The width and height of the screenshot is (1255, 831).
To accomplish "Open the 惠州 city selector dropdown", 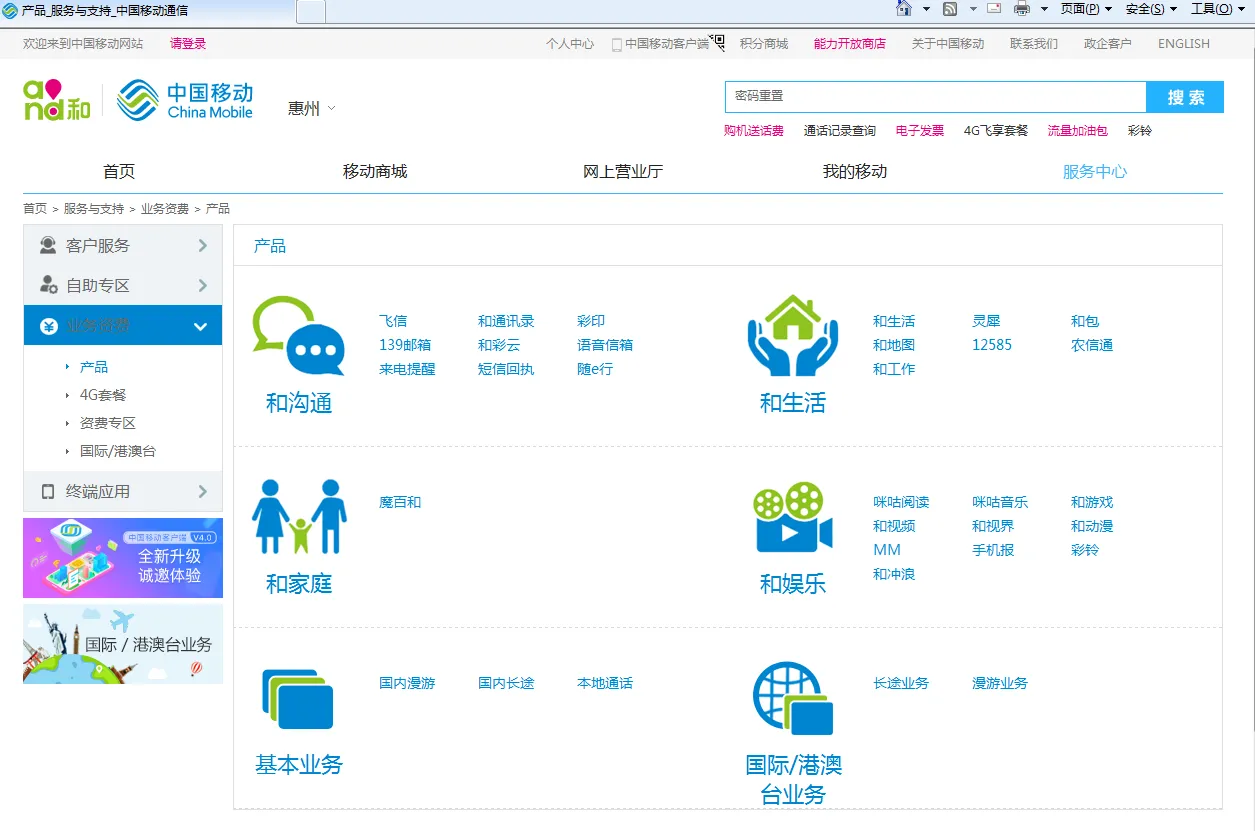I will pos(311,108).
